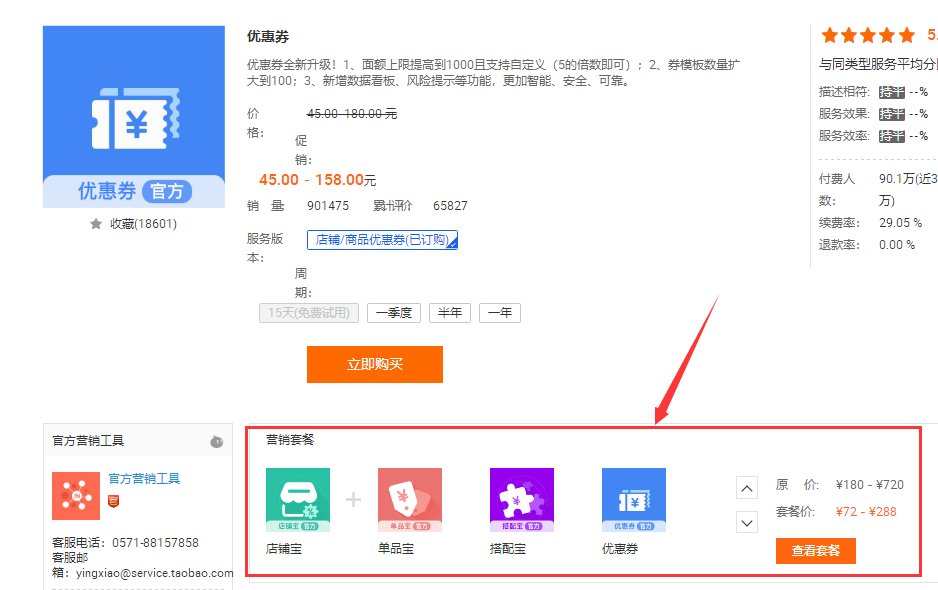Click the five-star rating display
Image resolution: width=938 pixels, height=590 pixels.
(867, 35)
